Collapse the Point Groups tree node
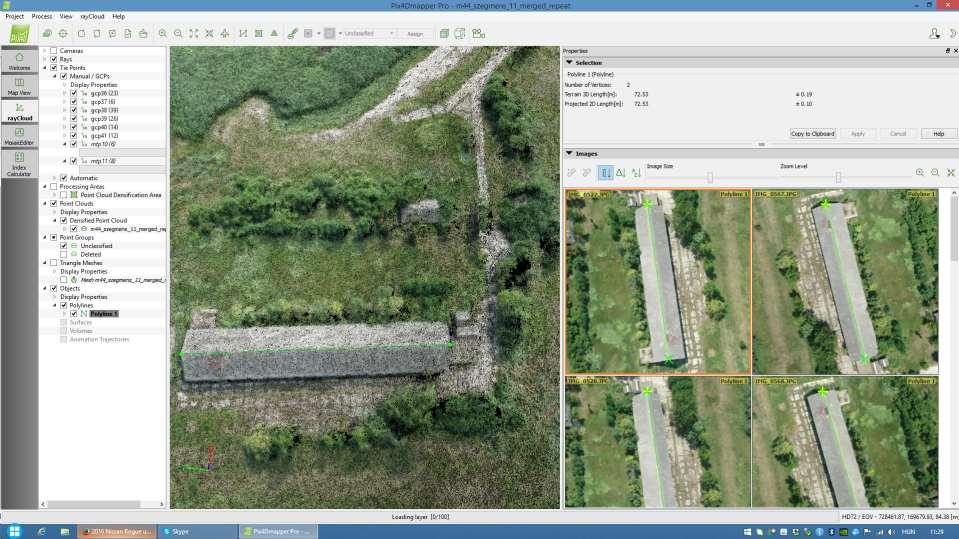This screenshot has height=539, width=959. point(45,237)
